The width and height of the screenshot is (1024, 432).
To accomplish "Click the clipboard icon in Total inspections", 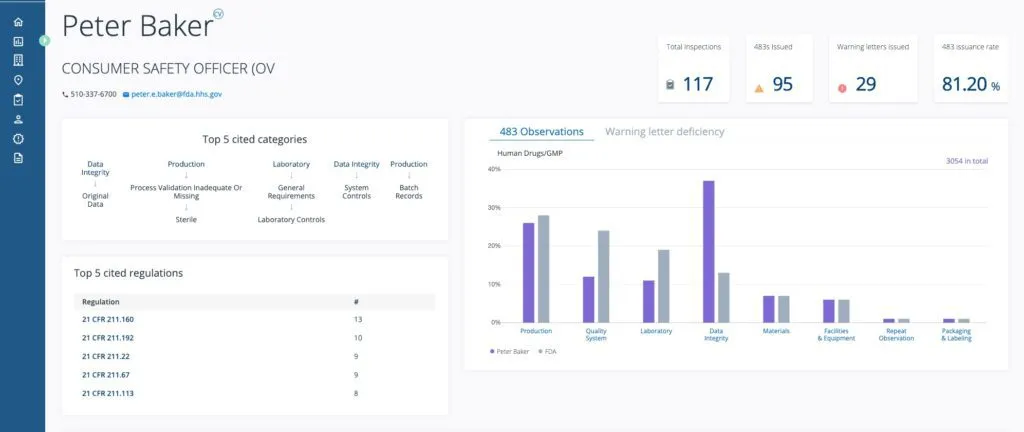I will (x=670, y=85).
